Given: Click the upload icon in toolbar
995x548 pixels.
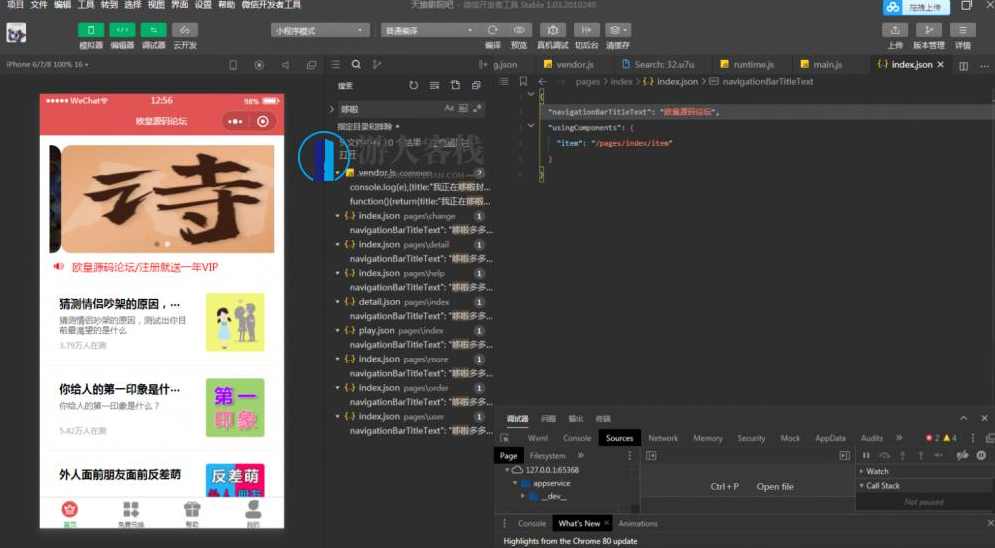Looking at the screenshot, I should pos(895,30).
